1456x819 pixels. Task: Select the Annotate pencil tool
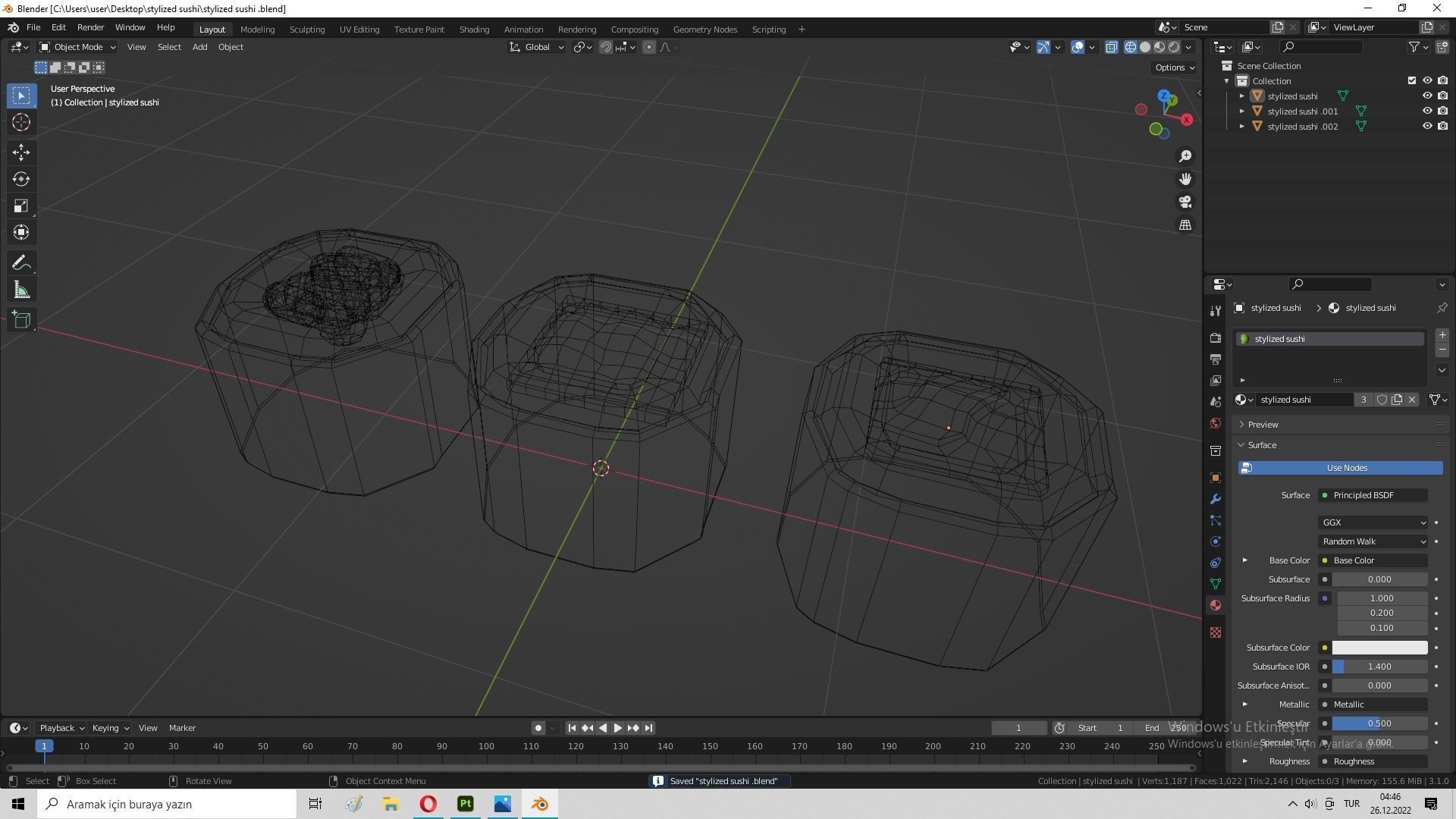[x=21, y=263]
